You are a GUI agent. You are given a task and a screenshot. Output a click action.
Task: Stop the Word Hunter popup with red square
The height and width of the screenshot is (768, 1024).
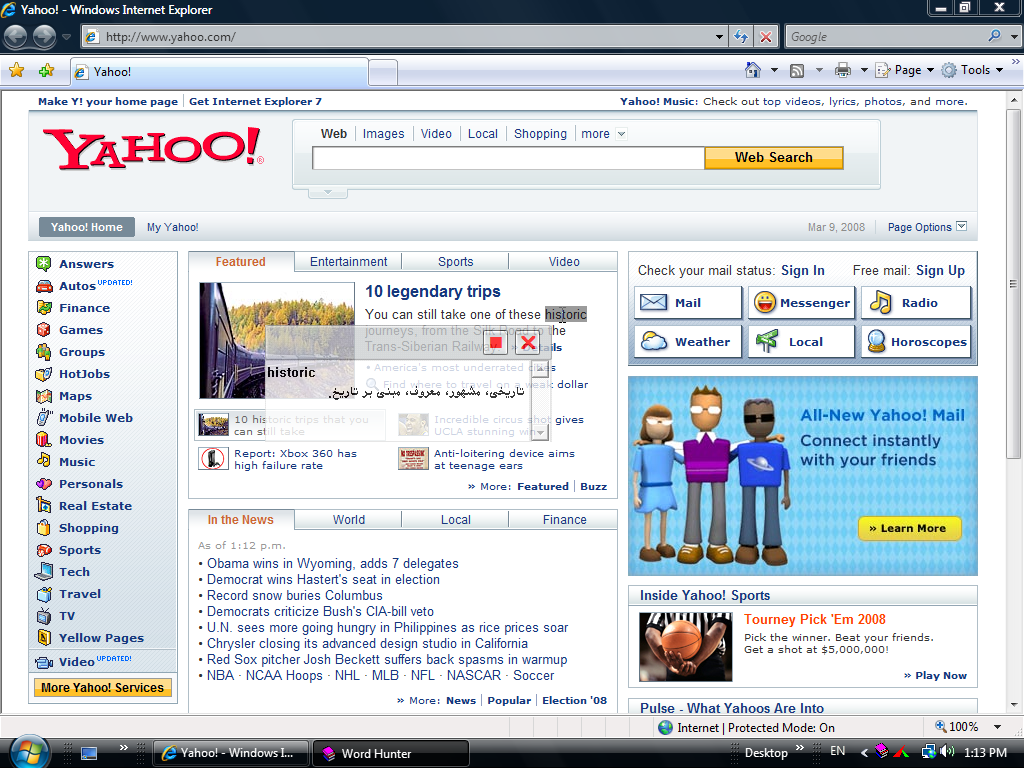[496, 342]
